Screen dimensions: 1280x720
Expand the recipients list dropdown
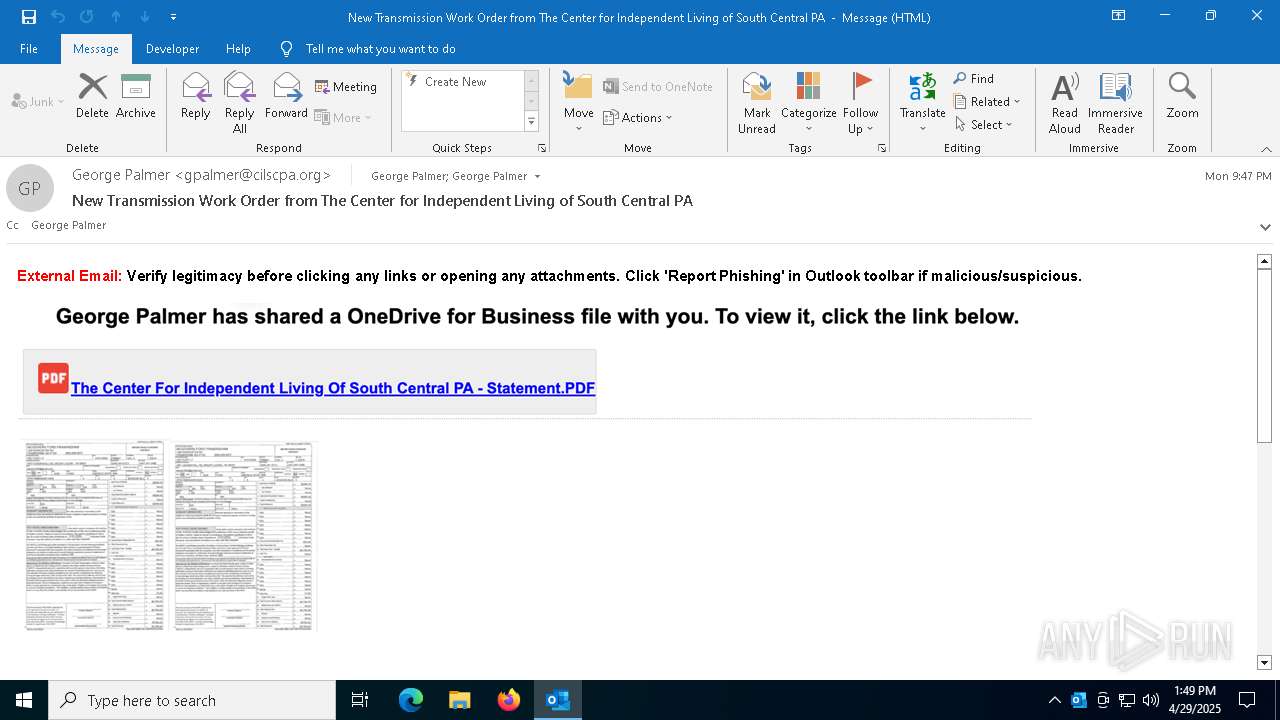[x=537, y=176]
